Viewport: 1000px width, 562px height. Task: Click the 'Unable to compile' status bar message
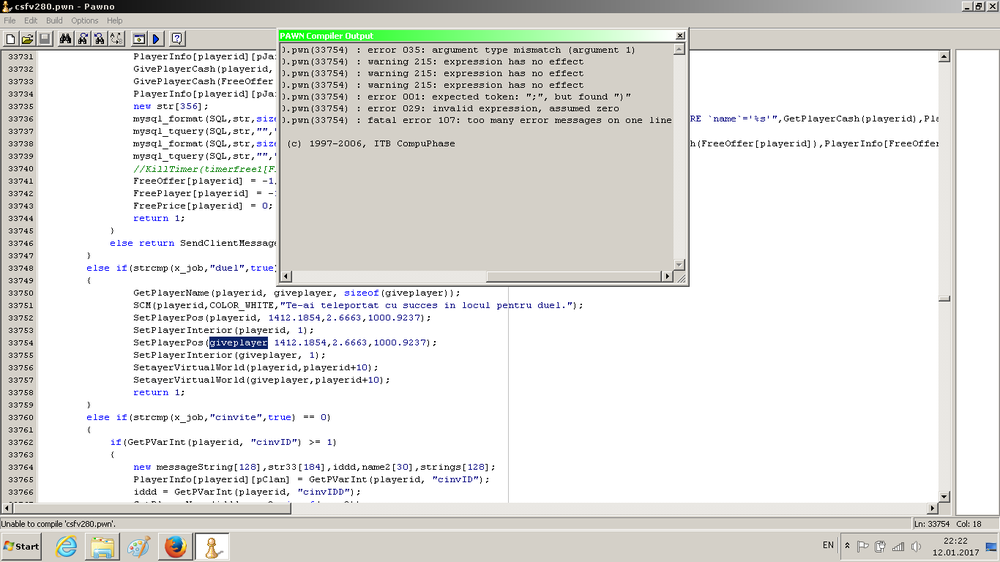(59, 524)
